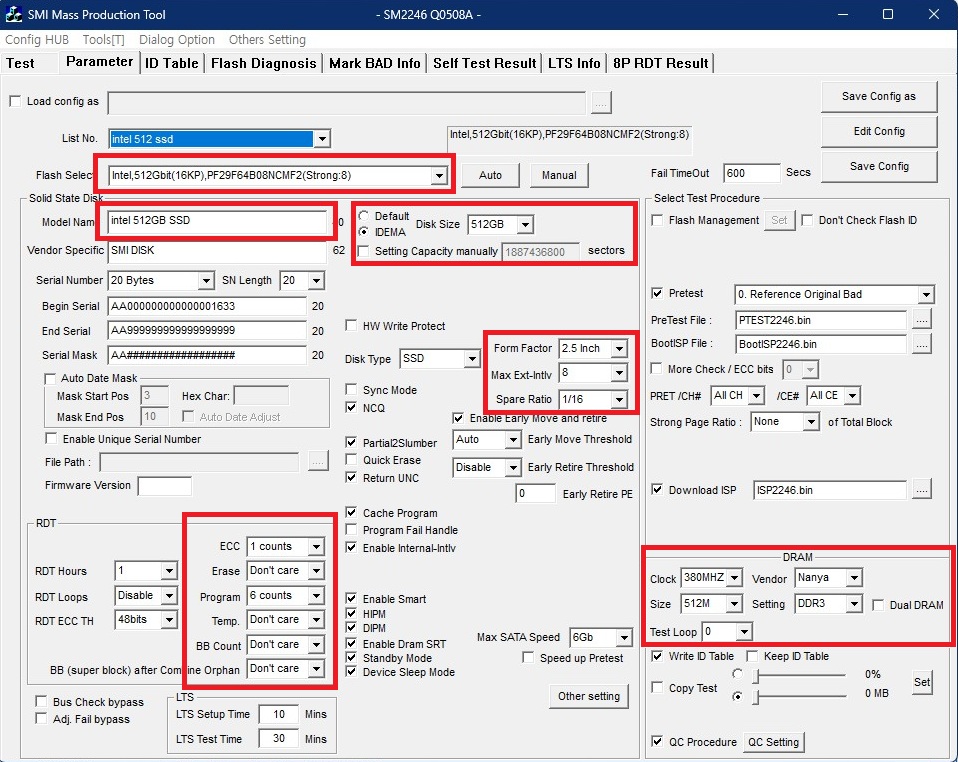Open the Dialog Option menu

tap(177, 40)
